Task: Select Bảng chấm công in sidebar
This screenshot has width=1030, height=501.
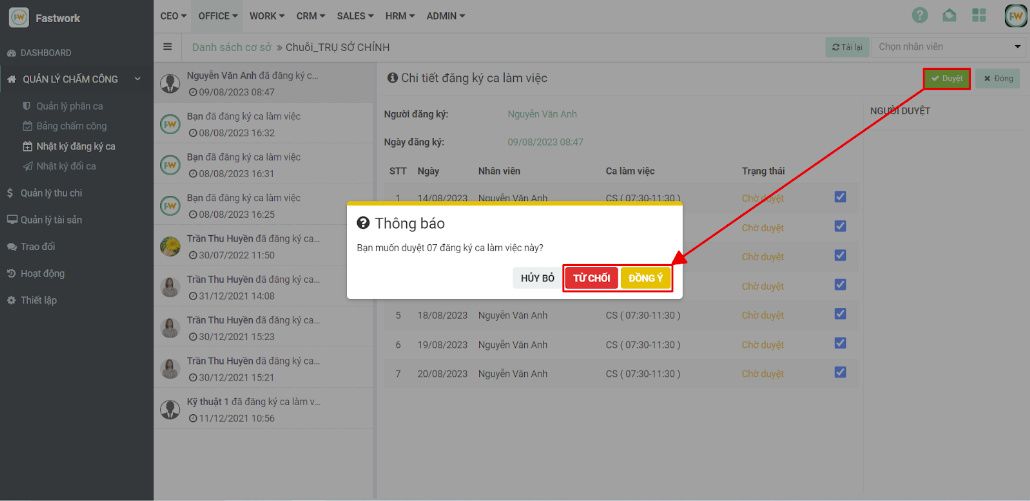Action: 71,126
